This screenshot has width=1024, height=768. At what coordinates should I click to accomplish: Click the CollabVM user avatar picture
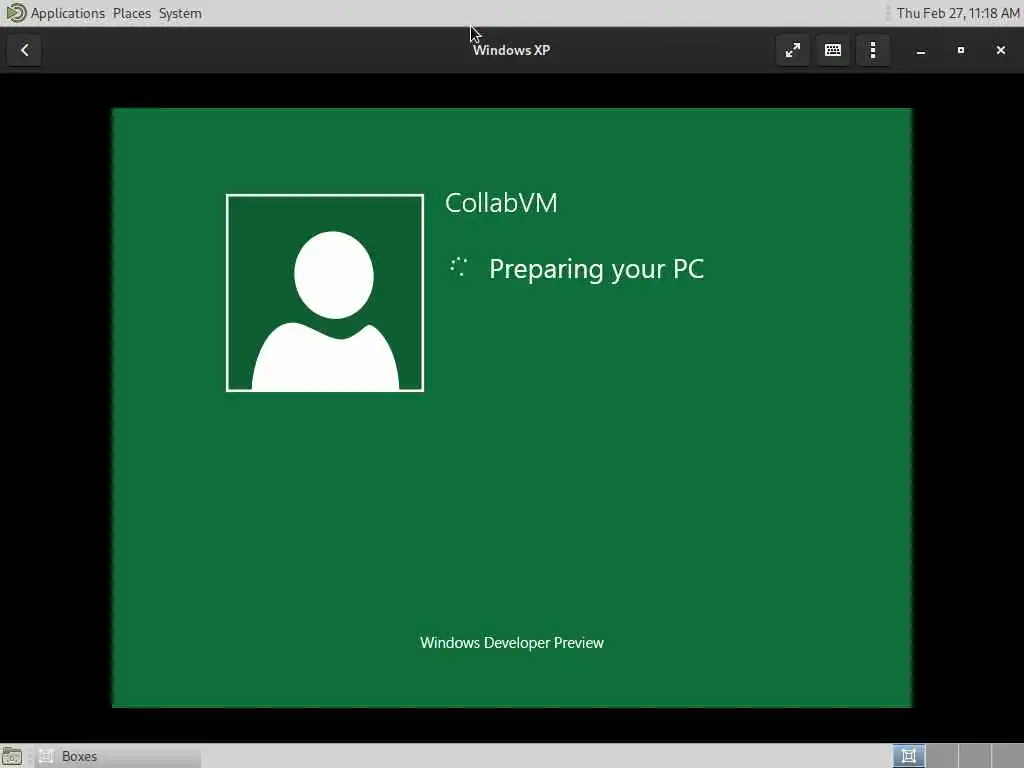pyautogui.click(x=325, y=293)
